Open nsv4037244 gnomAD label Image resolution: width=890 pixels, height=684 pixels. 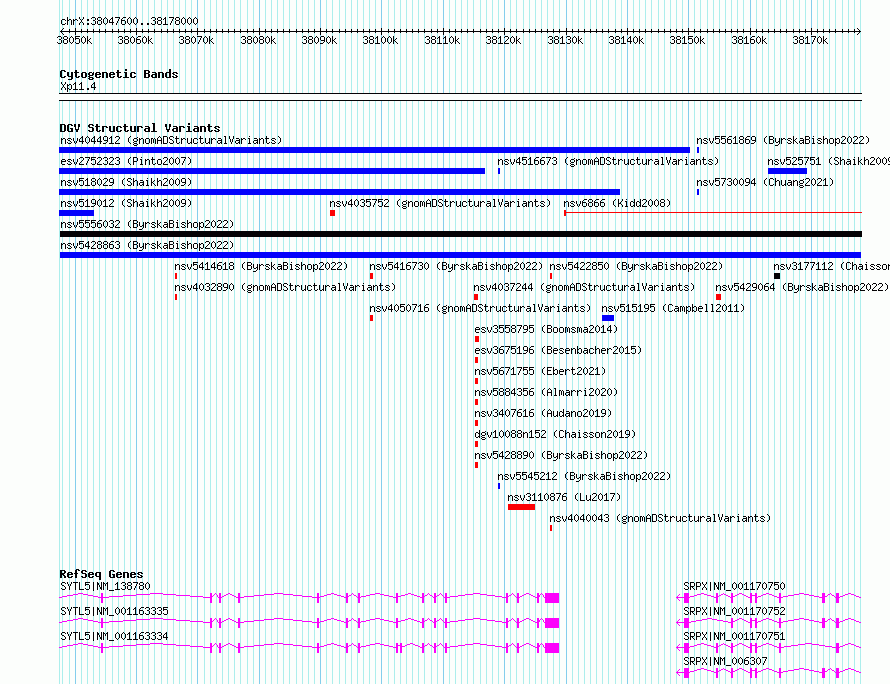[584, 287]
